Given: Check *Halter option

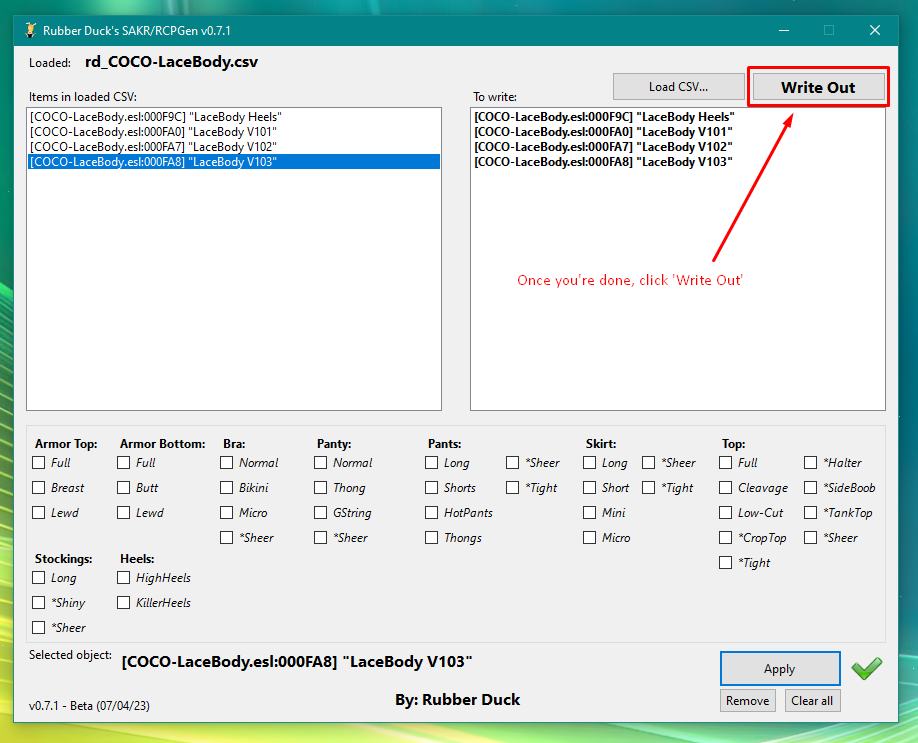Looking at the screenshot, I should click(811, 463).
